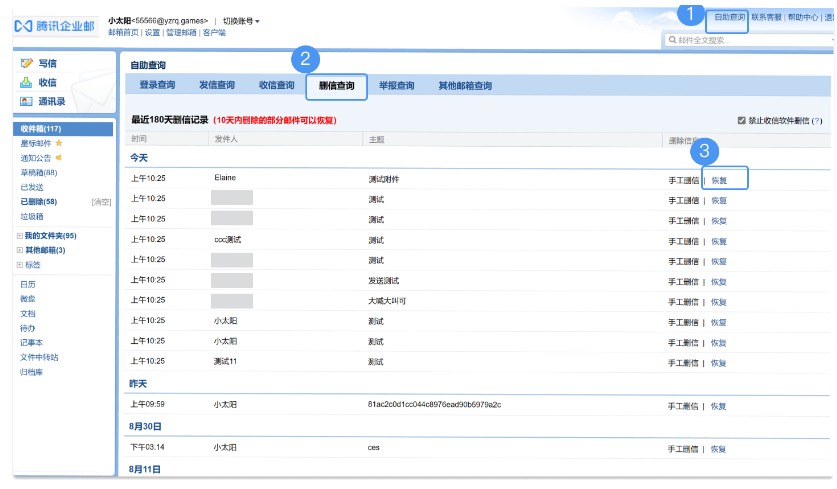Viewport: 837px width, 489px height.
Task: Switch to the 发信查询 tab
Action: pyautogui.click(x=217, y=85)
